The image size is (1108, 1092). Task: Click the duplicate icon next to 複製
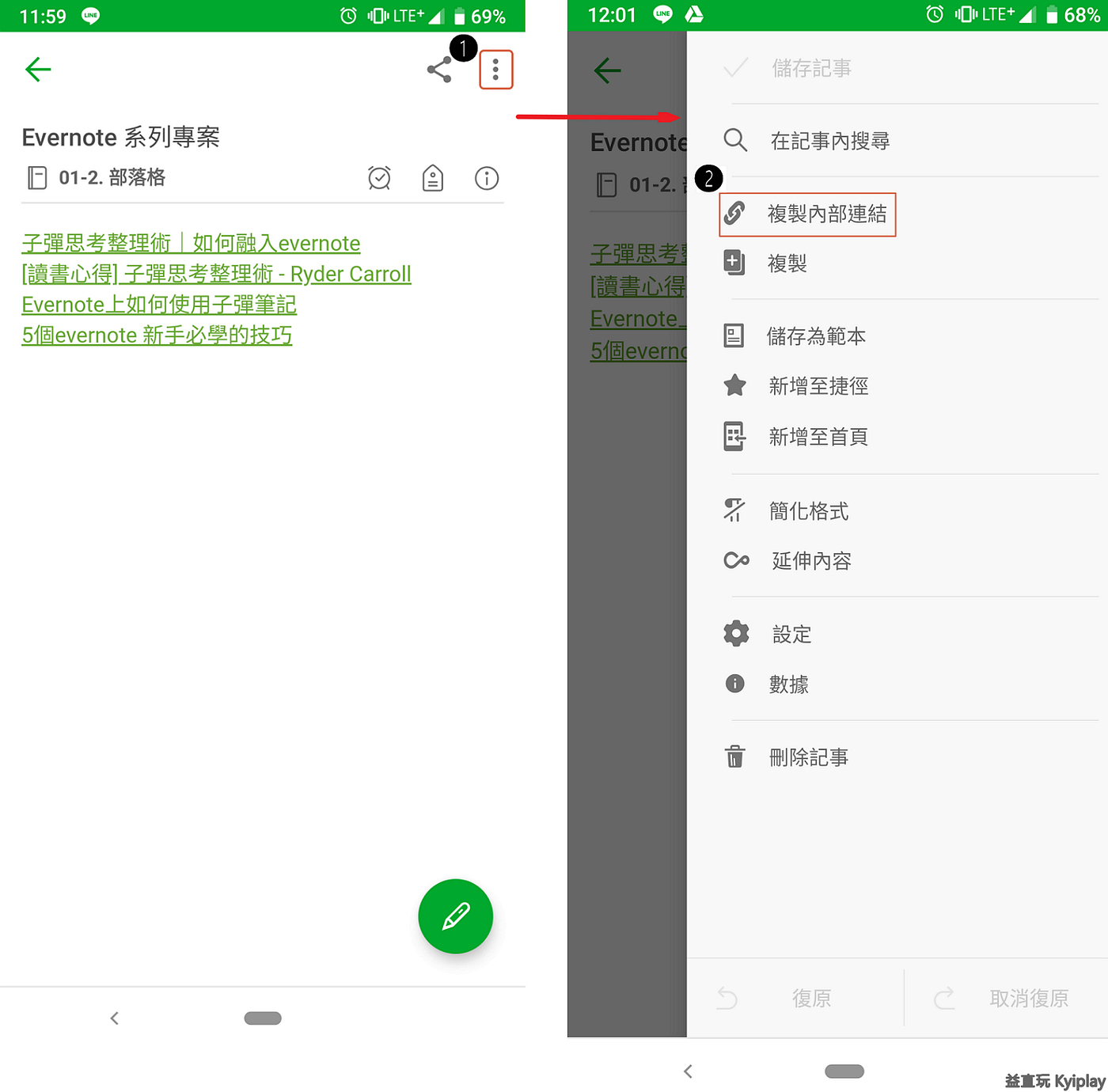[734, 263]
